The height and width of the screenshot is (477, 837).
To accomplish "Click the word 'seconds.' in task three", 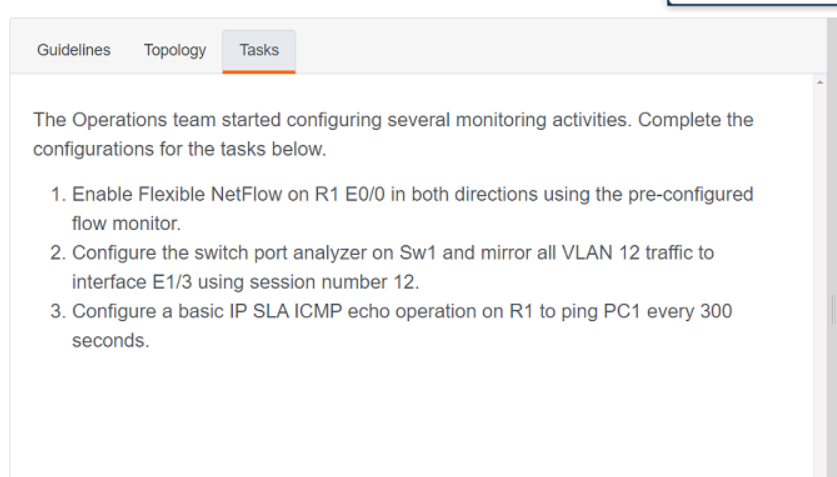I will tap(111, 340).
